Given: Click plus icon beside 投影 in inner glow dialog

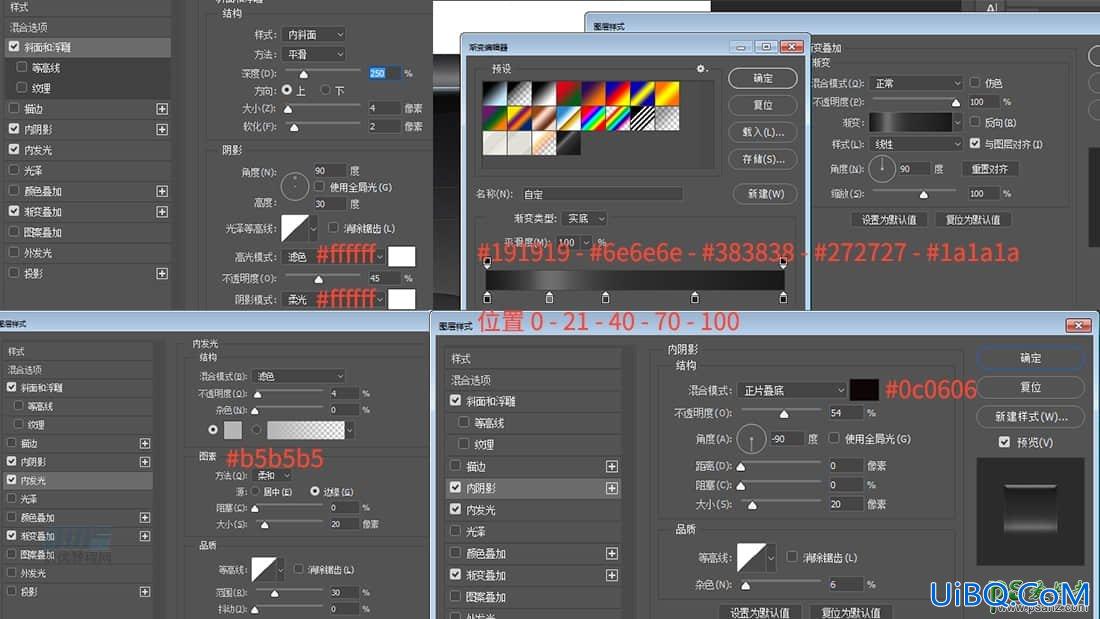Looking at the screenshot, I should tap(145, 592).
